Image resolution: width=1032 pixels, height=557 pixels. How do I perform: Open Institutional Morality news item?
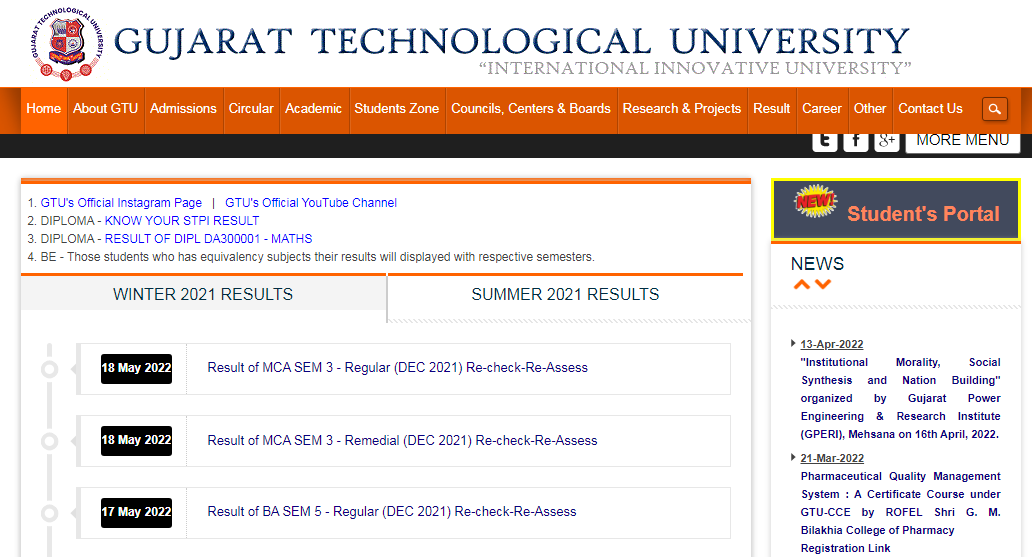(900, 398)
